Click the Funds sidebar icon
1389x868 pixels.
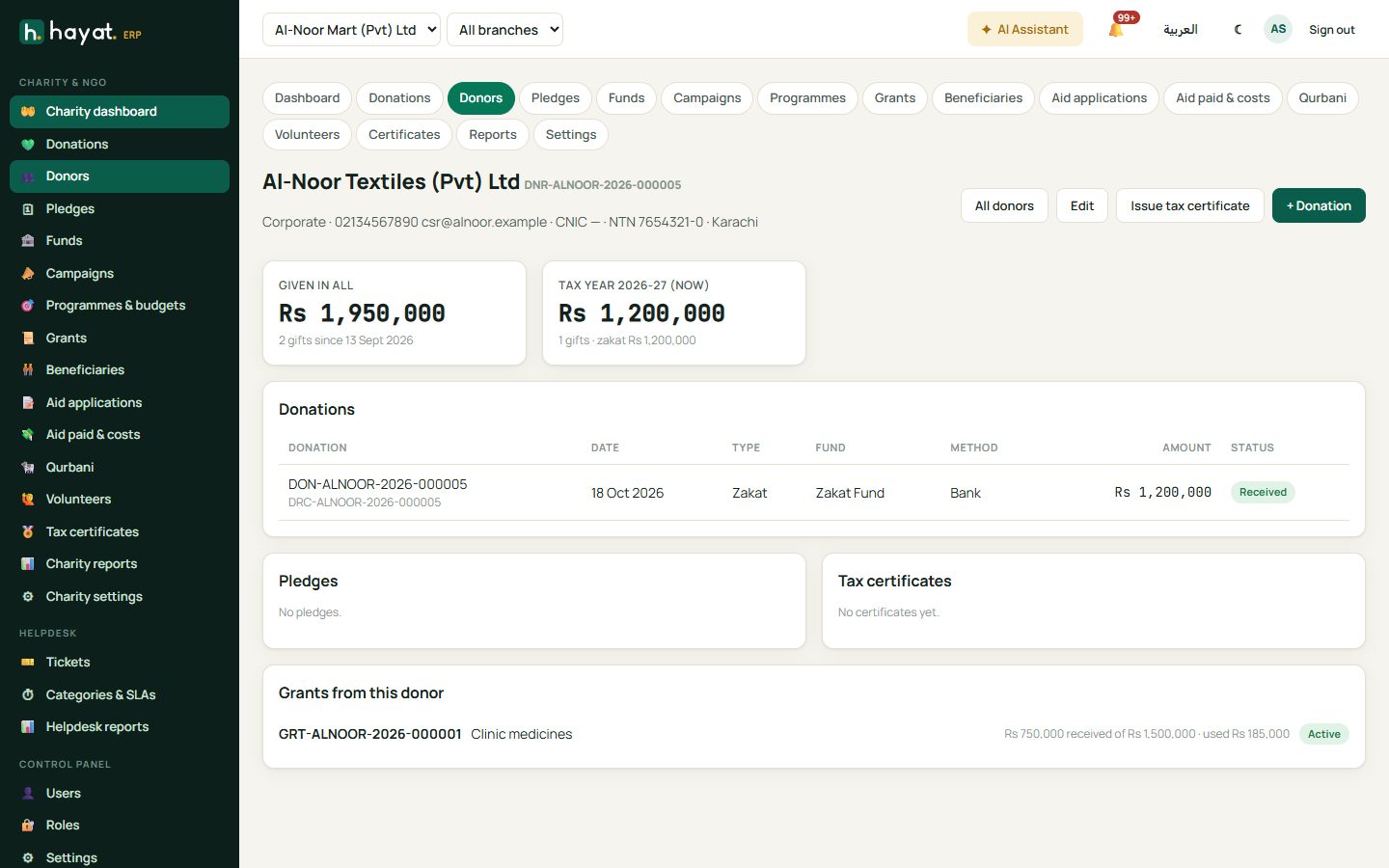click(x=28, y=241)
